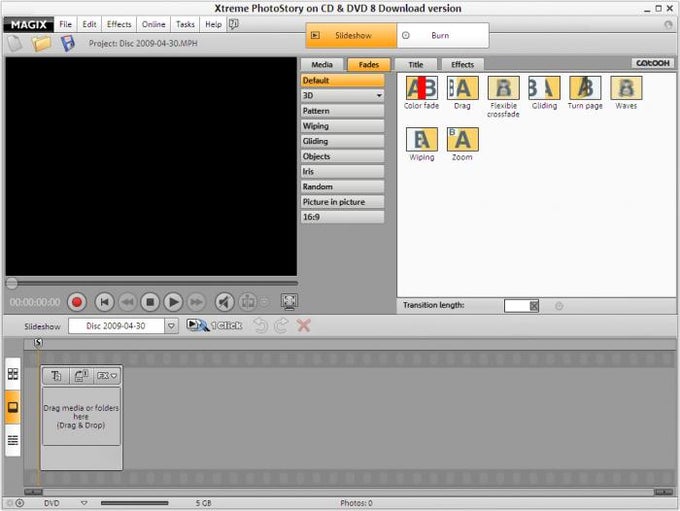Select the Default fades category

pos(342,80)
